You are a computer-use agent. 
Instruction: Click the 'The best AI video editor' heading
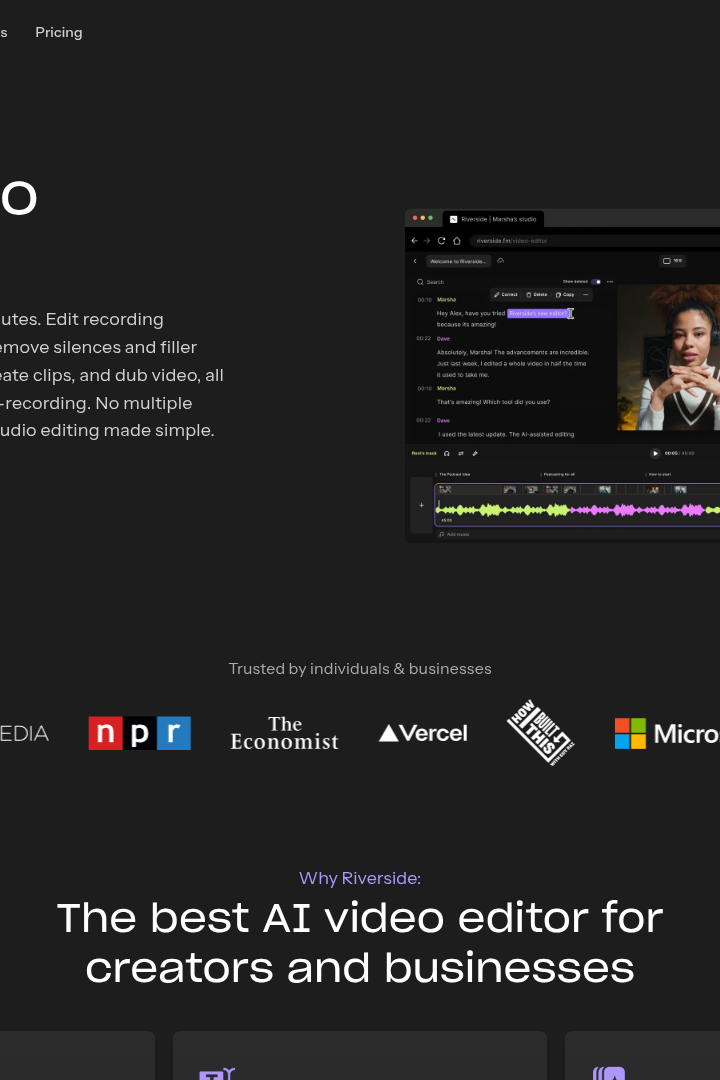click(x=360, y=942)
